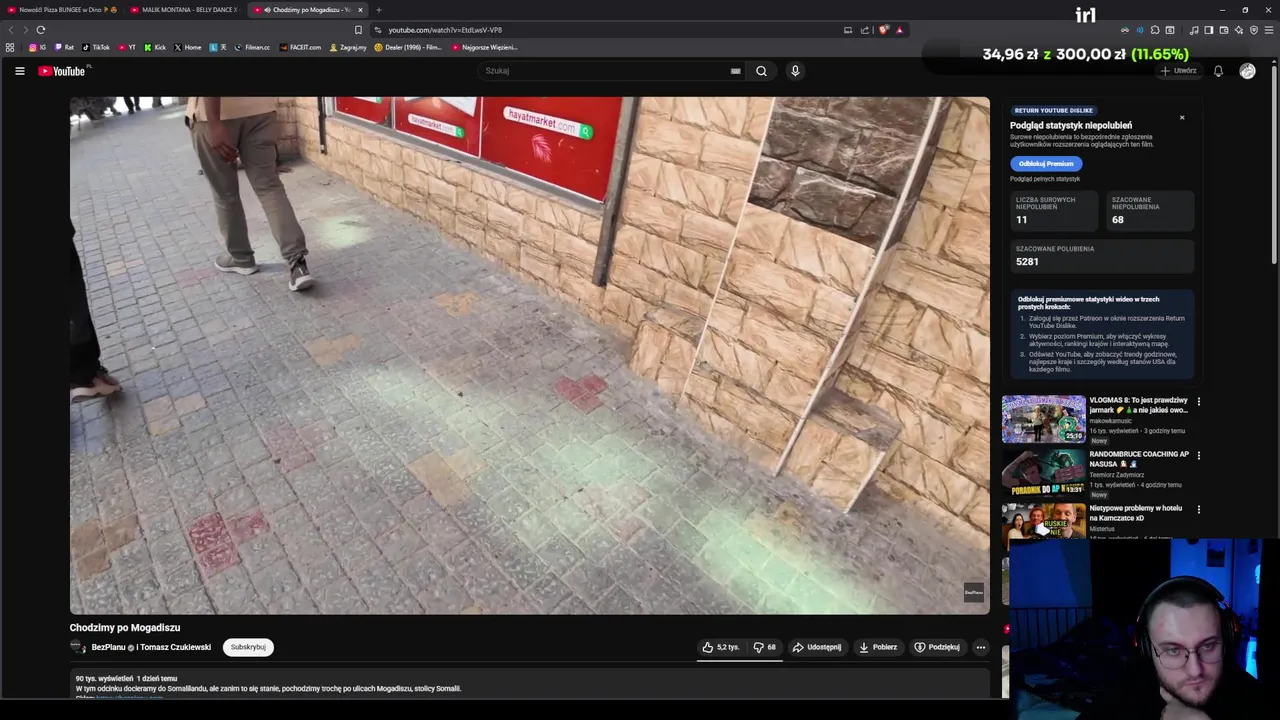The width and height of the screenshot is (1280, 720).
Task: Open Brave Leo AI sparkle icon
Action: pos(1239,30)
